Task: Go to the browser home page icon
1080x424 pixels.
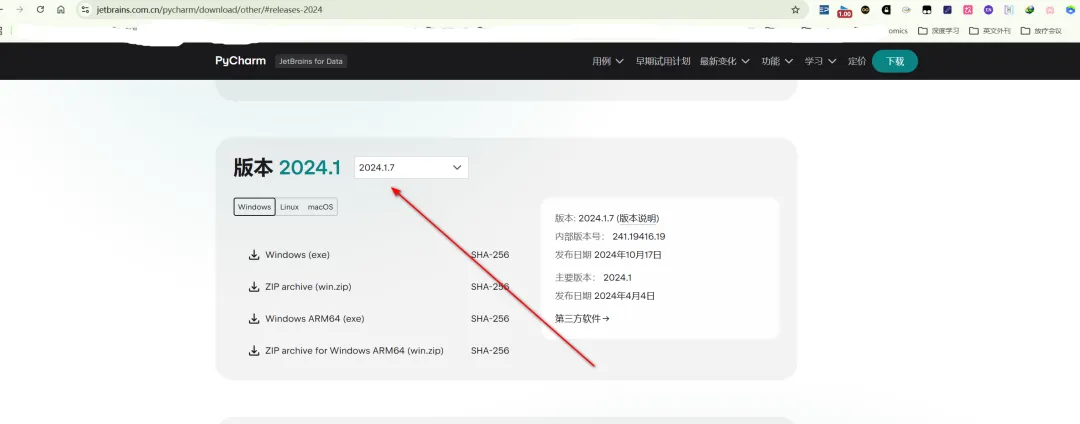Action: click(61, 10)
